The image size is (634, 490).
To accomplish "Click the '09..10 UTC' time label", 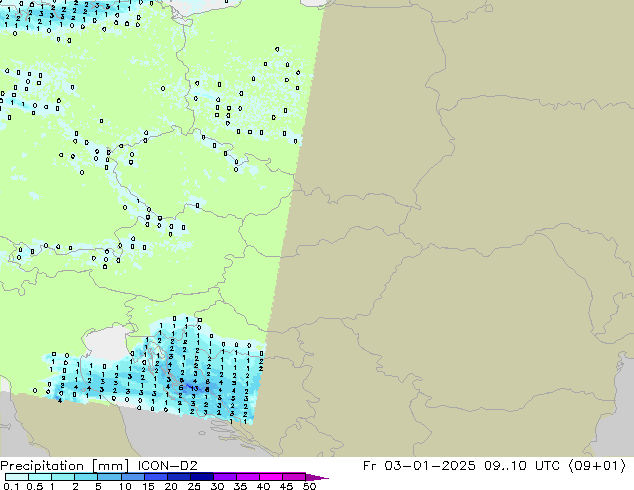I will pyautogui.click(x=522, y=466).
